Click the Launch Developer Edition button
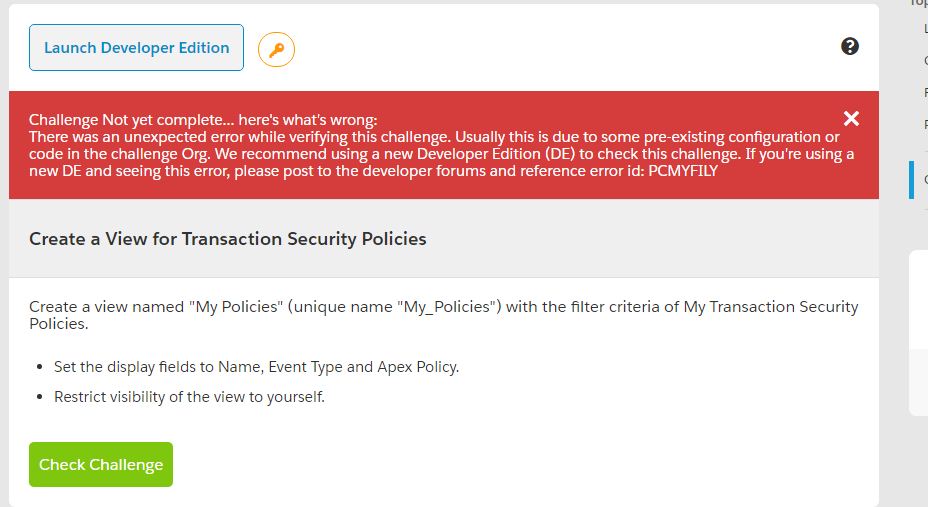This screenshot has width=928, height=507. click(136, 47)
